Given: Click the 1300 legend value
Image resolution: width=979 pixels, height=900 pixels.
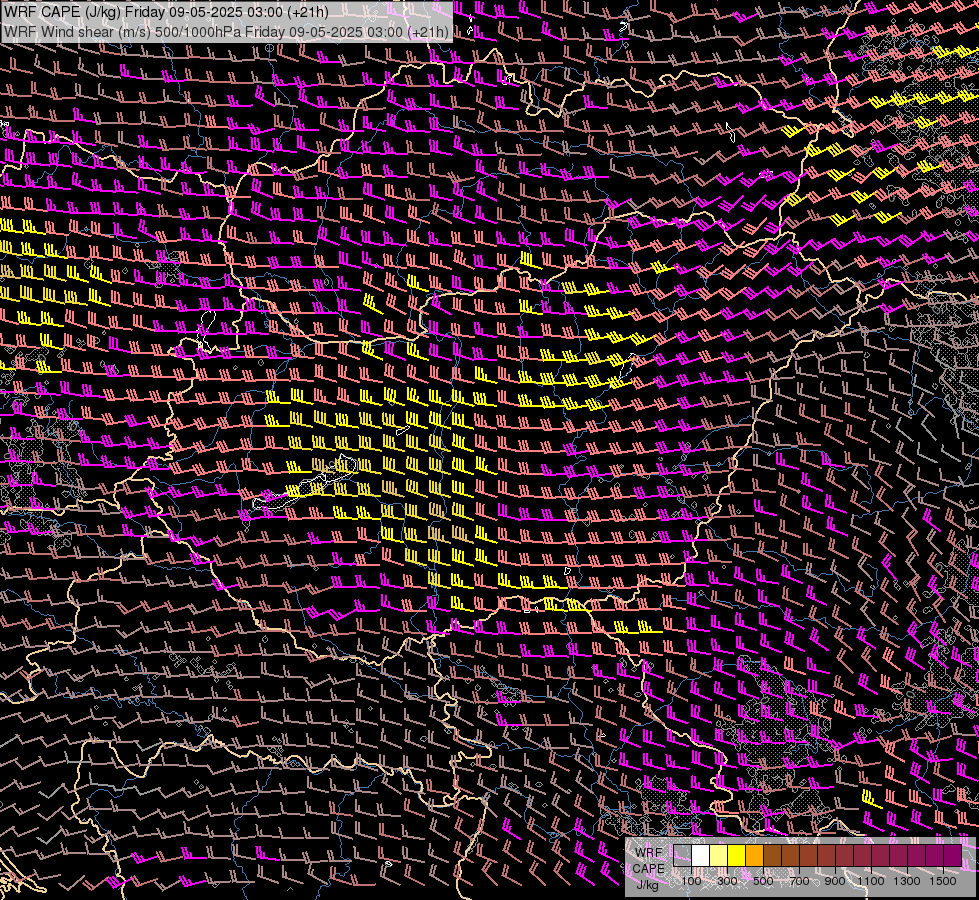Looking at the screenshot, I should (x=907, y=881).
